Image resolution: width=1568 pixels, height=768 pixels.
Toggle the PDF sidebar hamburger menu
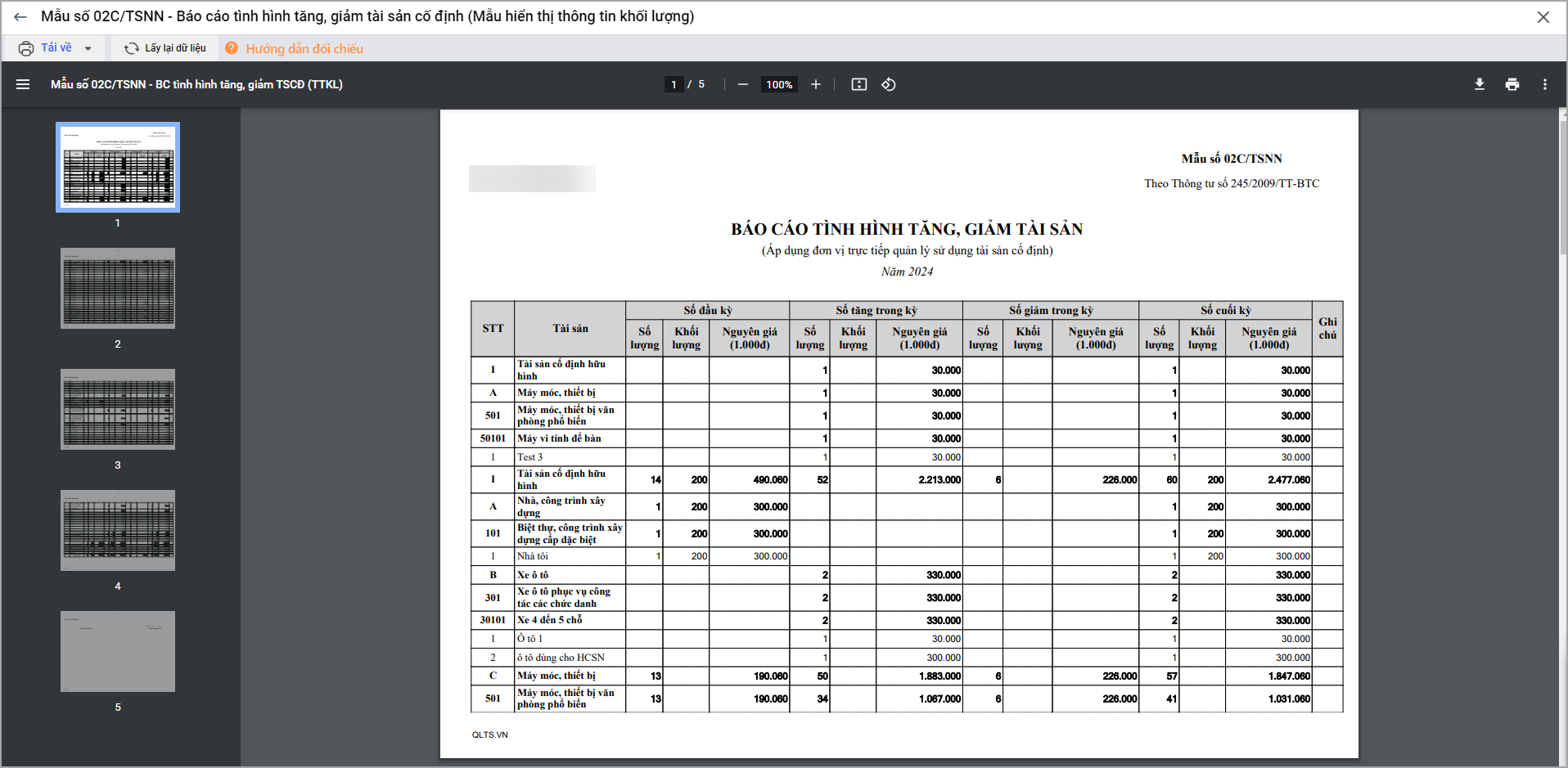click(x=23, y=84)
